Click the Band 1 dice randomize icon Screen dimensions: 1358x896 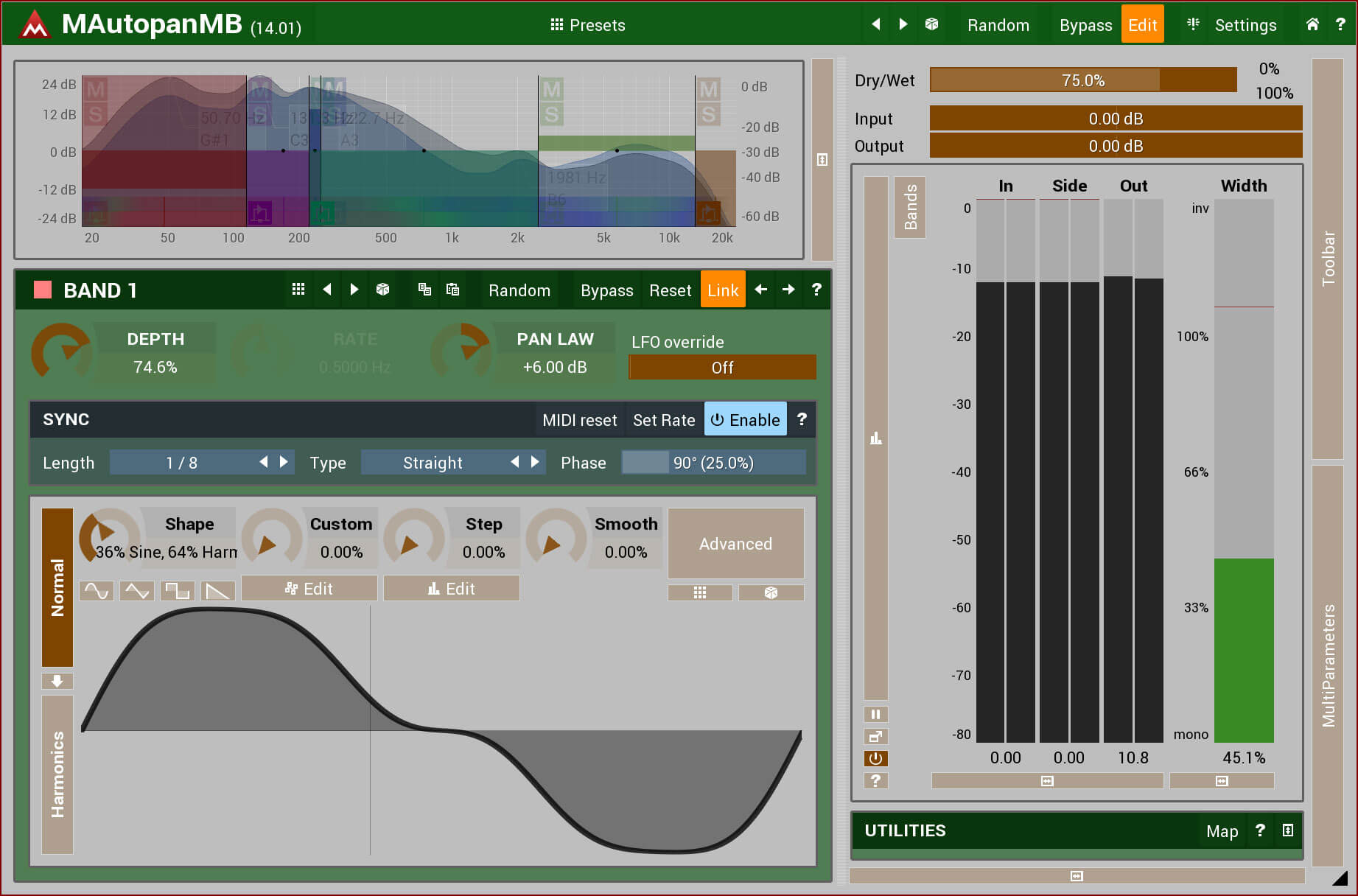(382, 290)
